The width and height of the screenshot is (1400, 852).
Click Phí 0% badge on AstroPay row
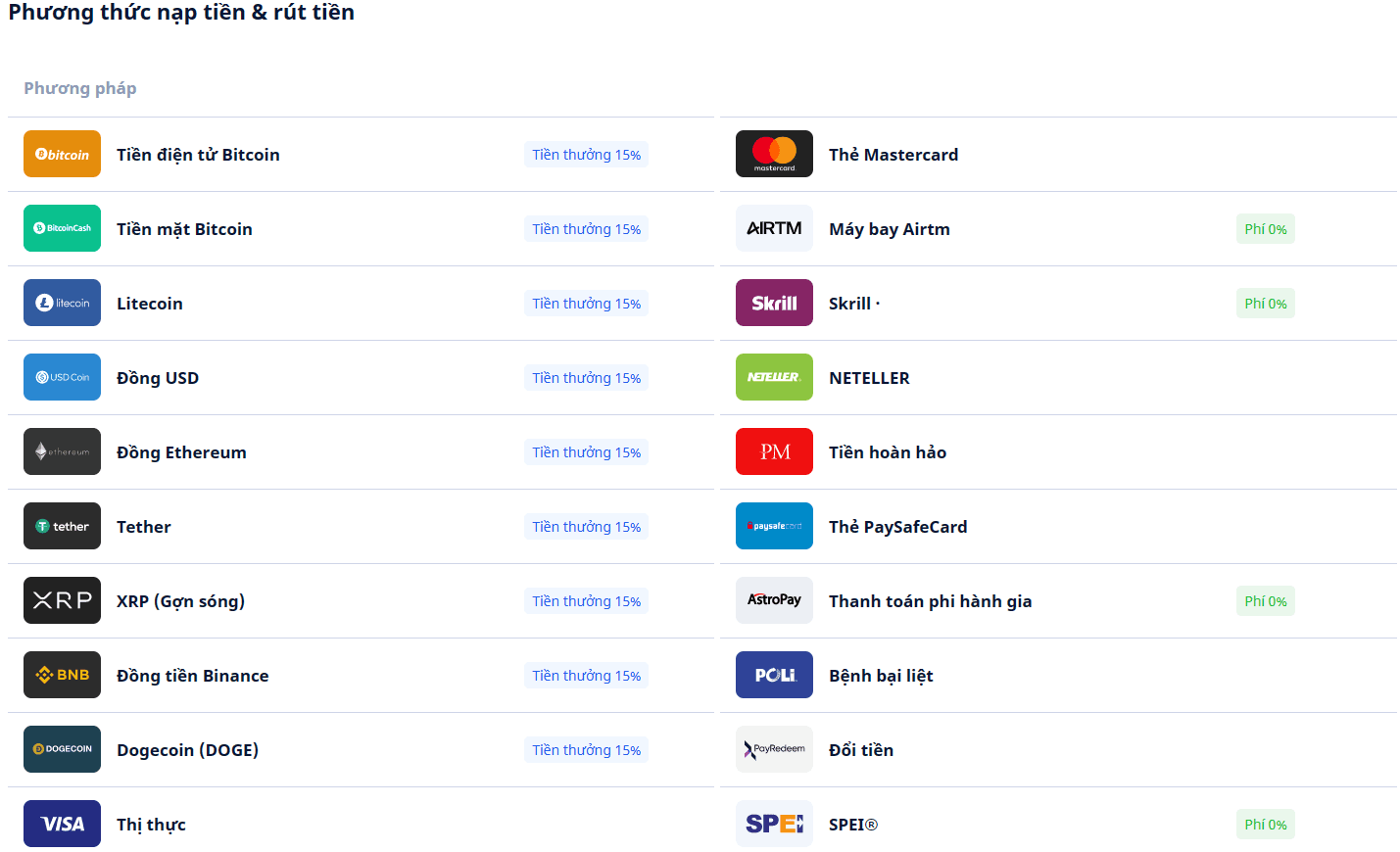[1266, 601]
